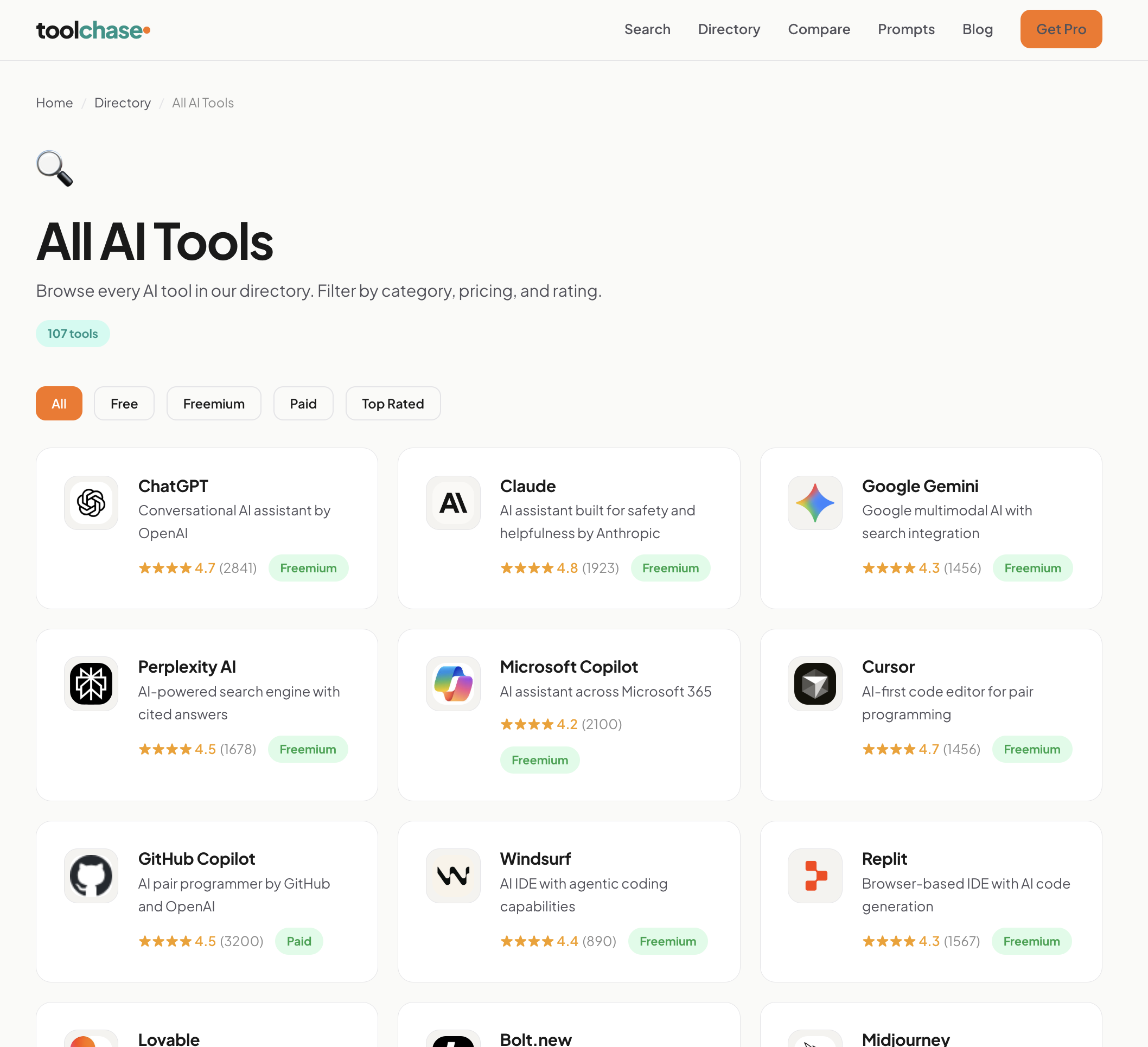Select the Windsurf icon

click(452, 876)
